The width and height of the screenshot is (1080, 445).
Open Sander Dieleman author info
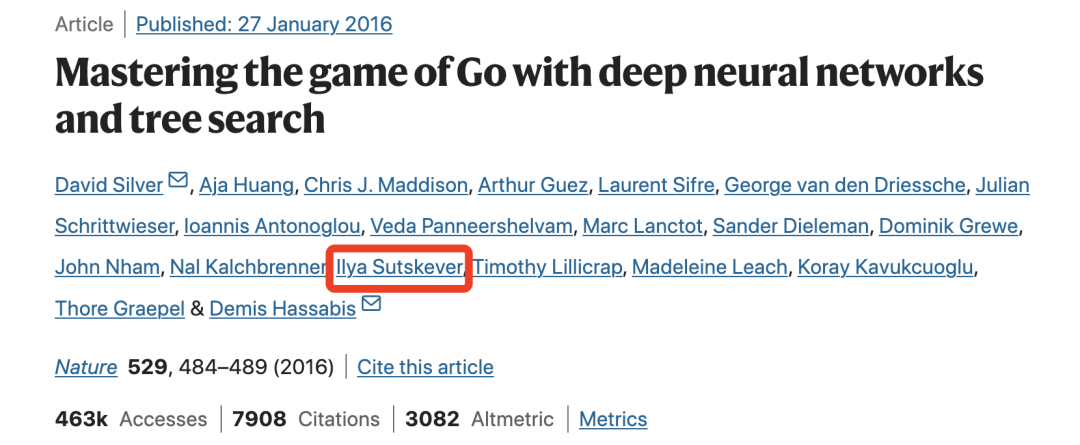pos(791,226)
